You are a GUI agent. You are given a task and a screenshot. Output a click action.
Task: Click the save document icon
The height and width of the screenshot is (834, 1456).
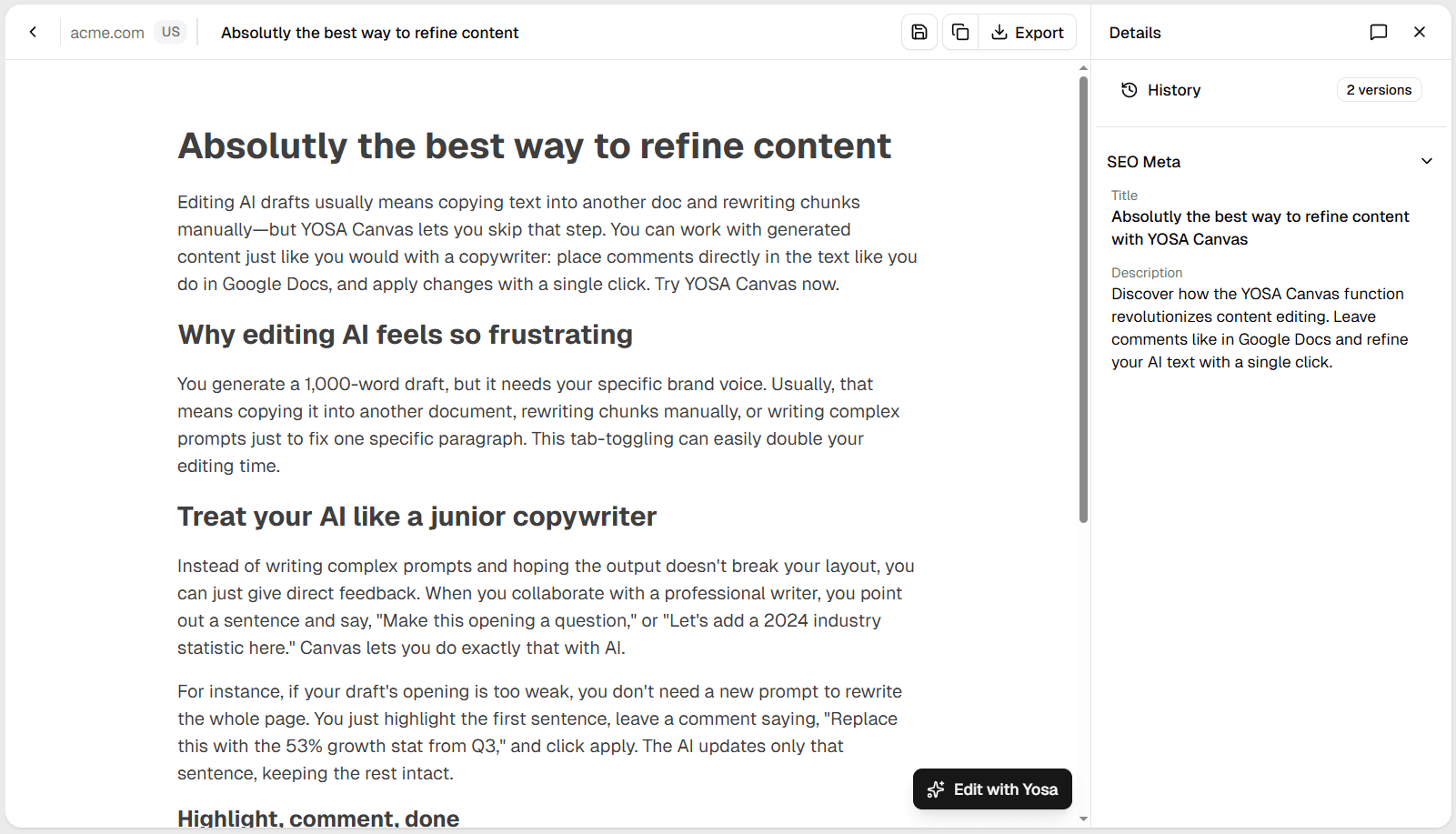pos(919,32)
